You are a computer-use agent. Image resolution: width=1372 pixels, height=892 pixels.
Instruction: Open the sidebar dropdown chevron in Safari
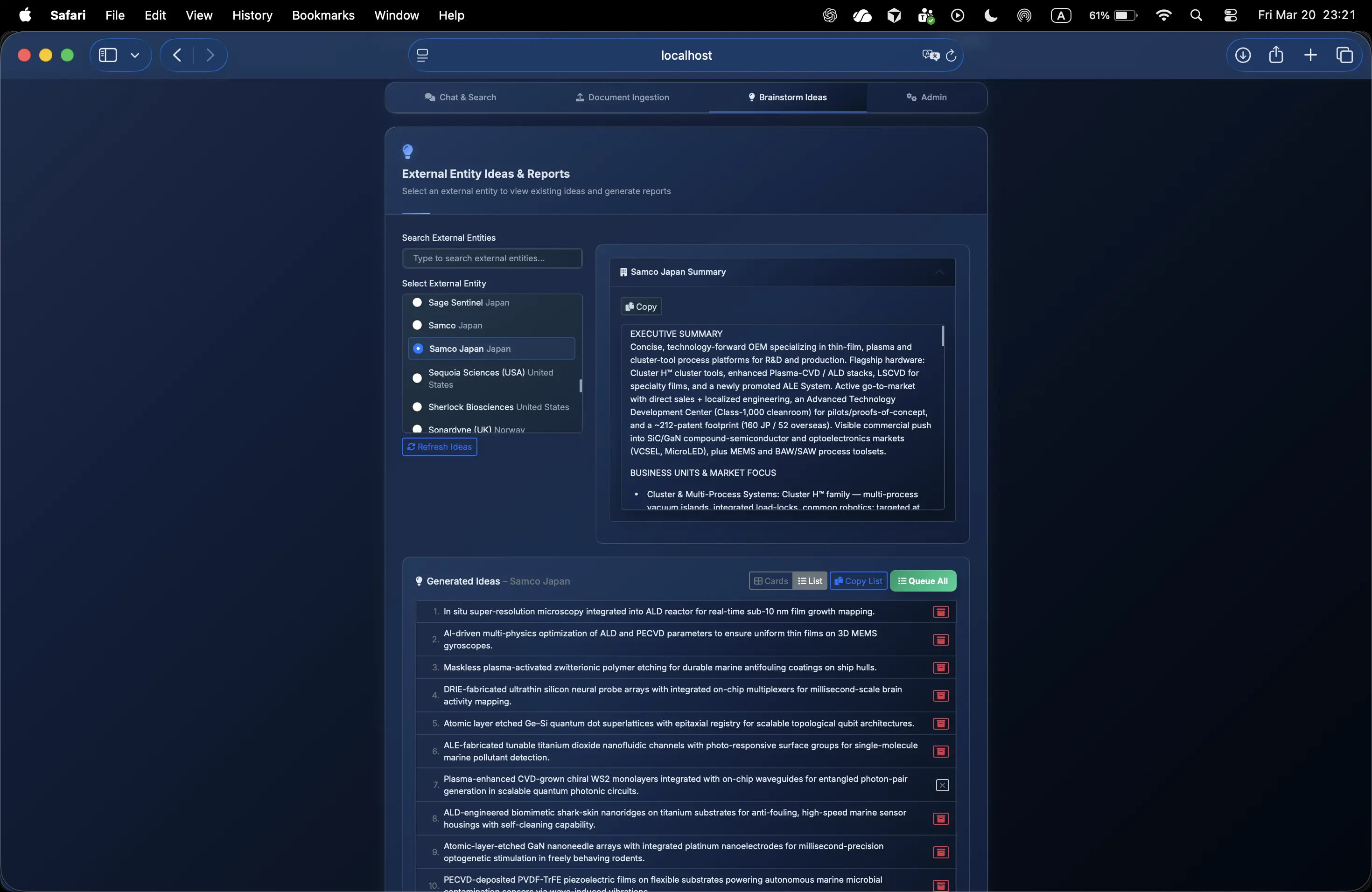point(135,56)
